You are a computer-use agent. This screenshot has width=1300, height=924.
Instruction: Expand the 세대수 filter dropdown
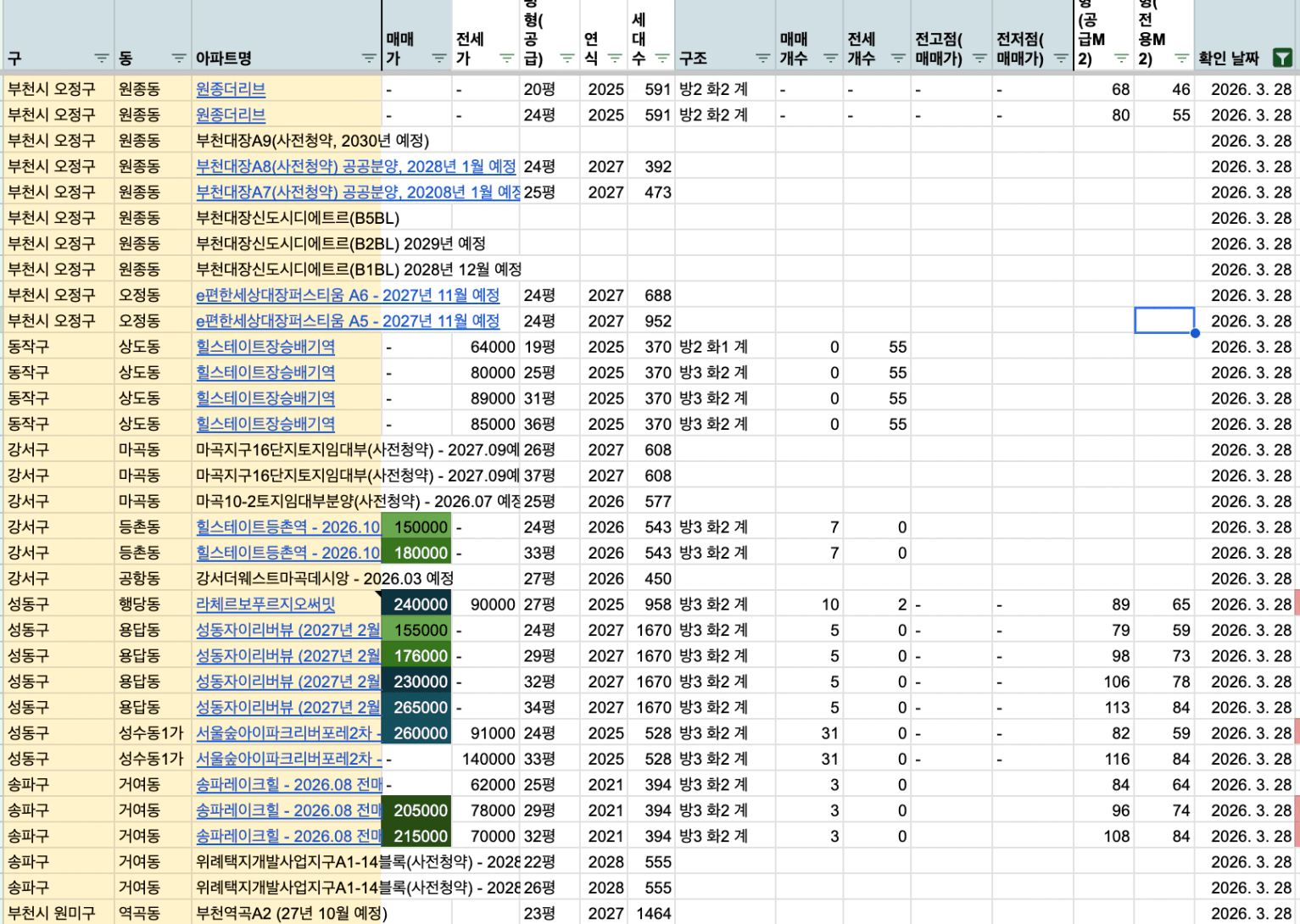662,58
